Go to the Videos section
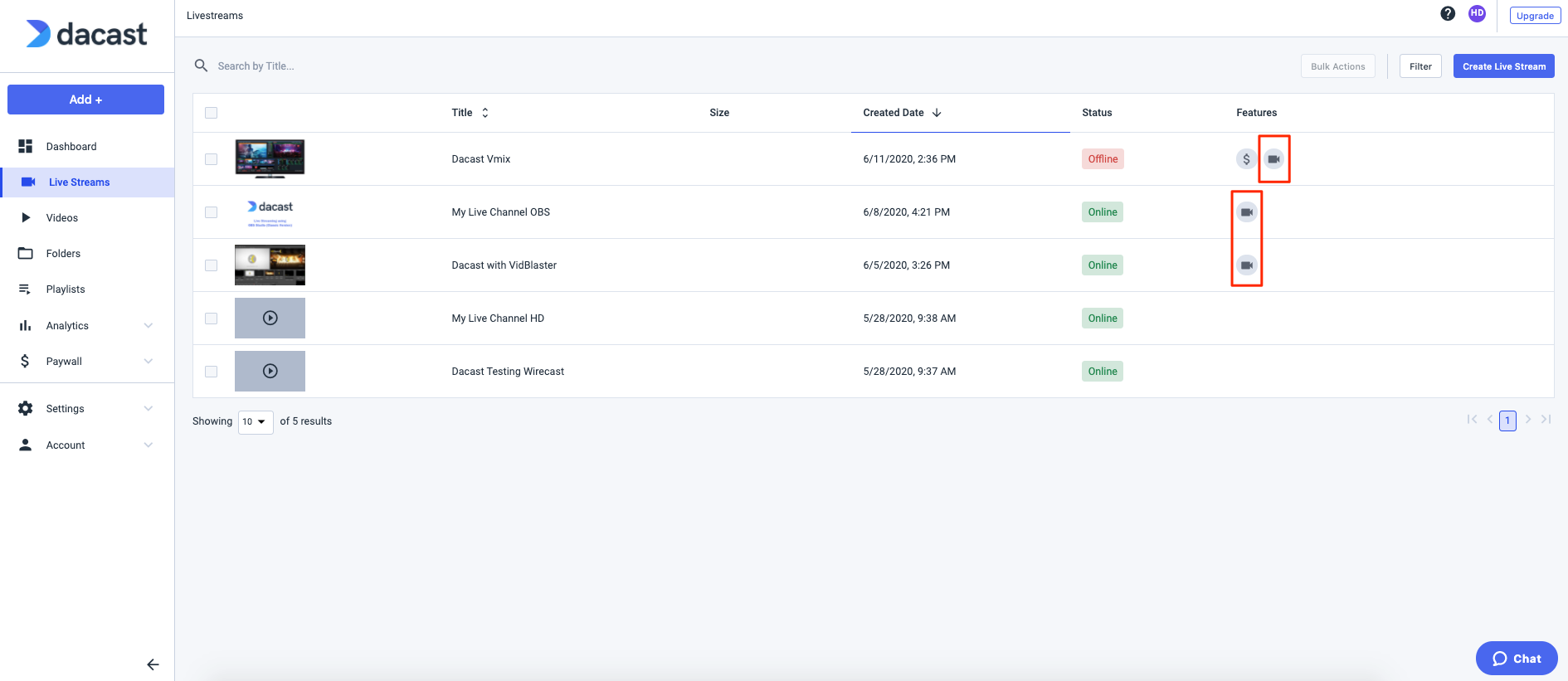Screen dimensions: 1568x681 pos(87,218)
